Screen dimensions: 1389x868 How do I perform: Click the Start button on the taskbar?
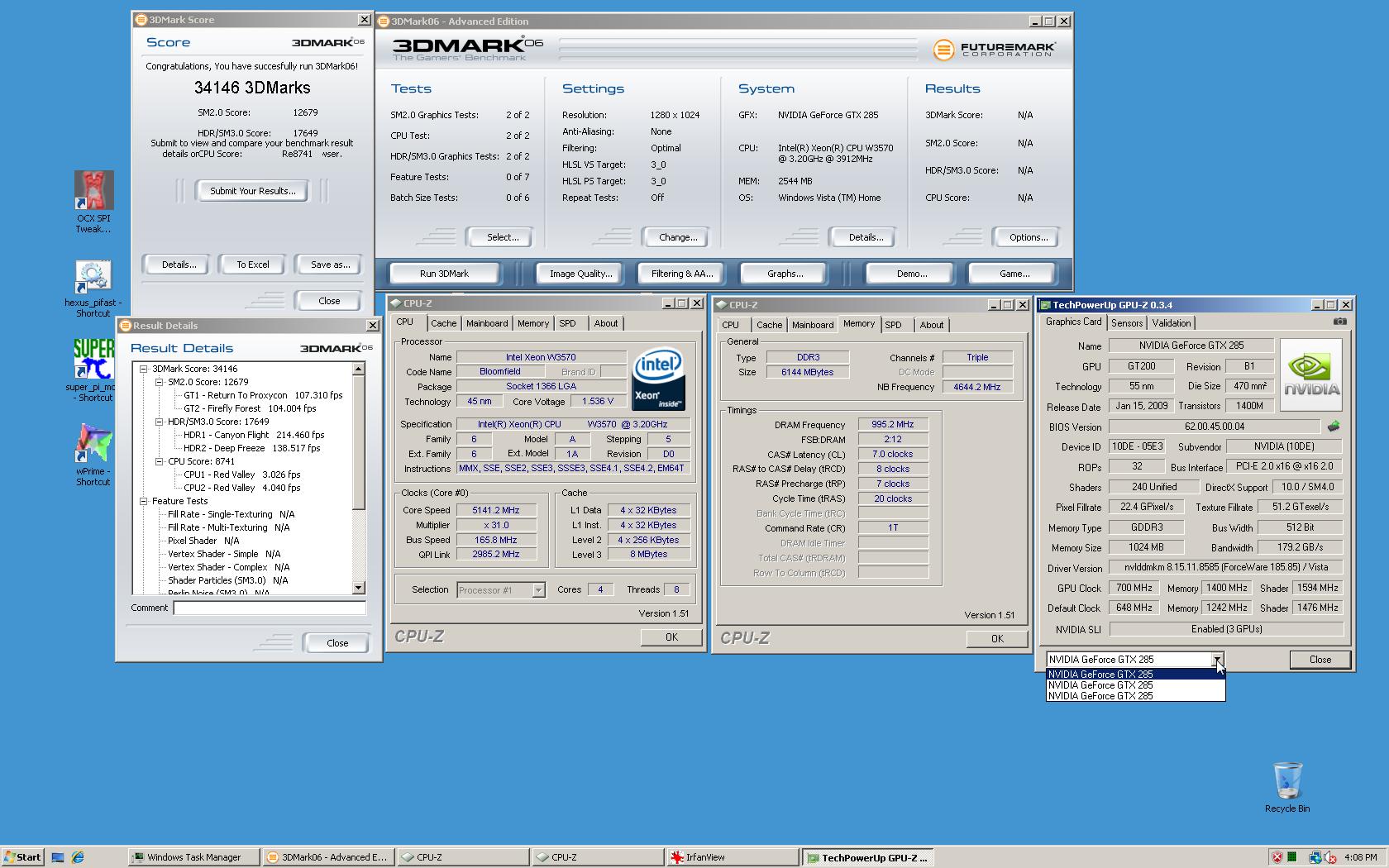coord(22,857)
